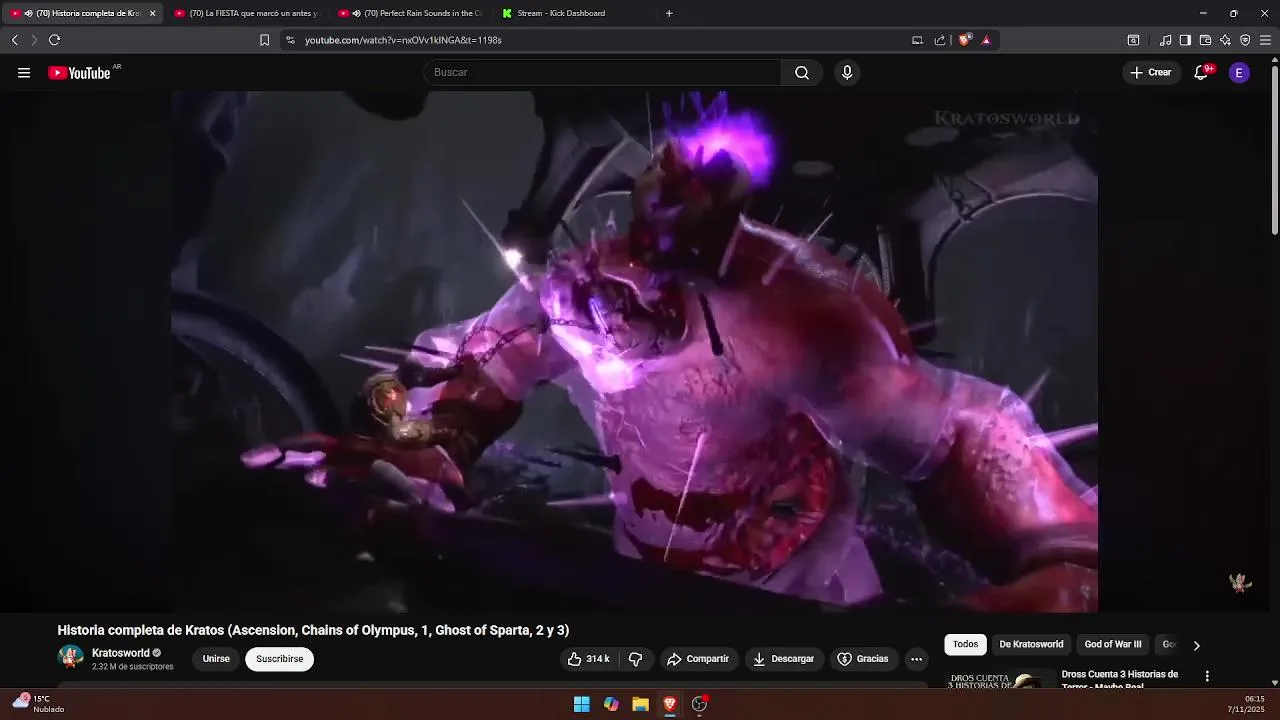
Task: Open Brave browser taskbar icon
Action: pos(670,704)
